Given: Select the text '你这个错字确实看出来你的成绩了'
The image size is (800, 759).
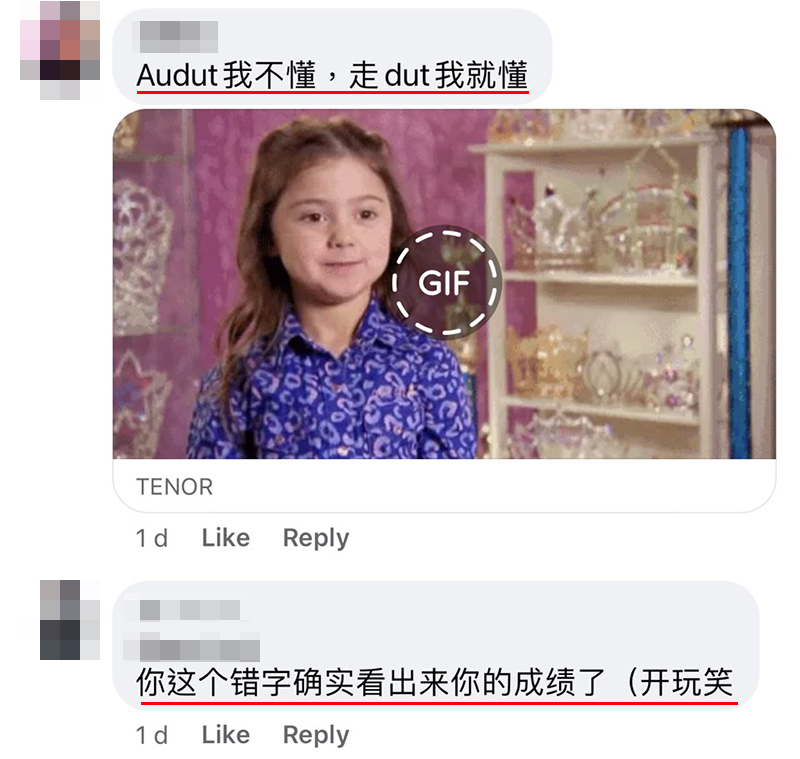Looking at the screenshot, I should (x=370, y=682).
